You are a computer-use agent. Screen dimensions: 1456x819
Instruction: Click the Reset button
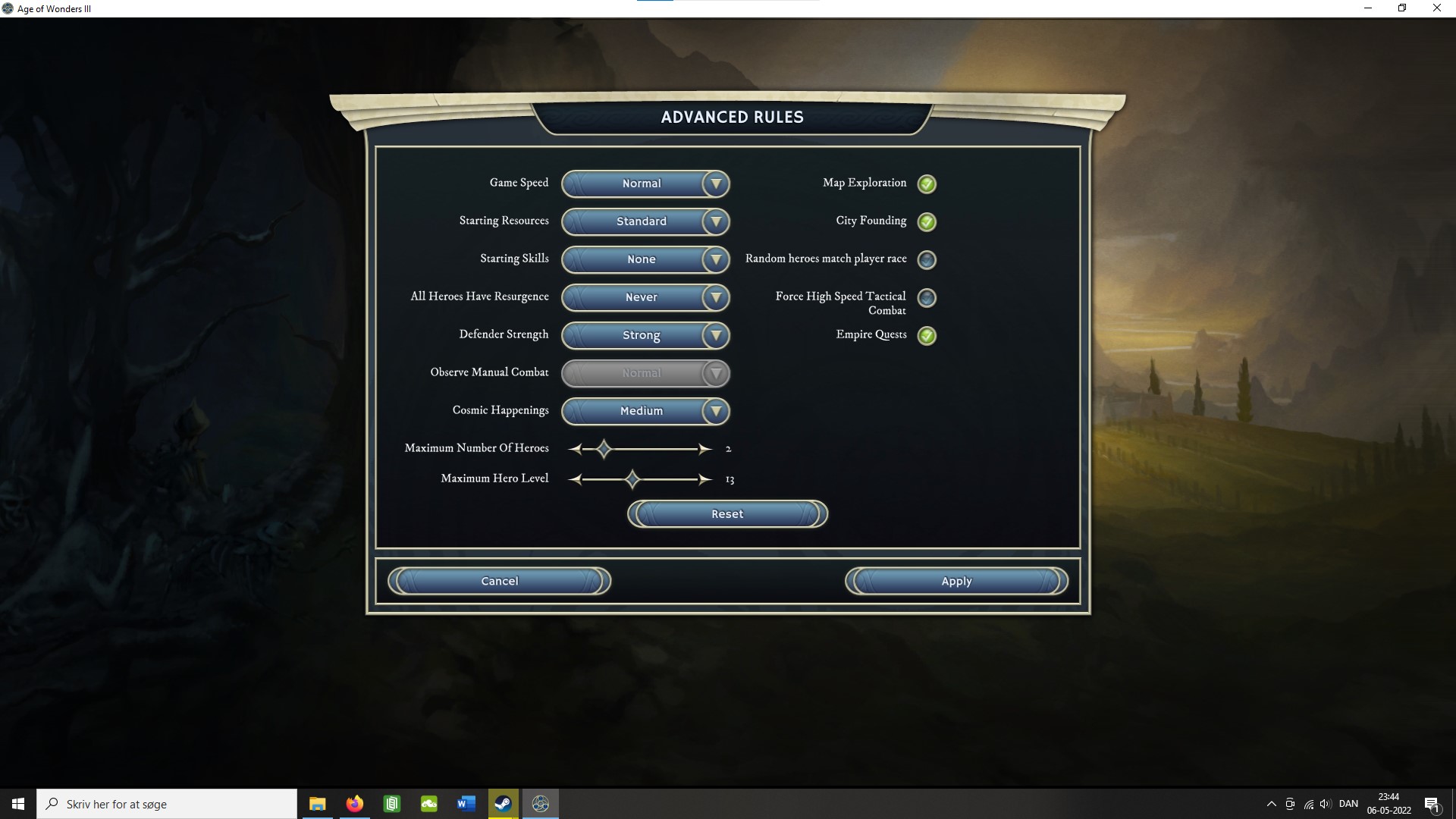[x=727, y=514]
